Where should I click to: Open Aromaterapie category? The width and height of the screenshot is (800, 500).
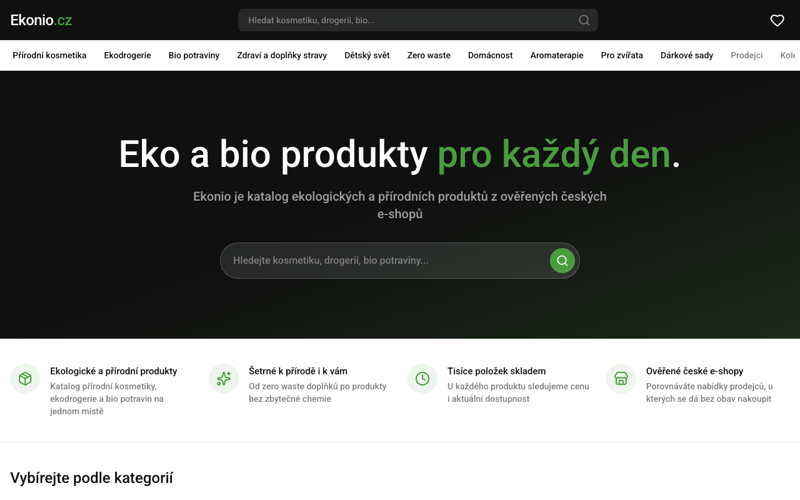point(557,55)
